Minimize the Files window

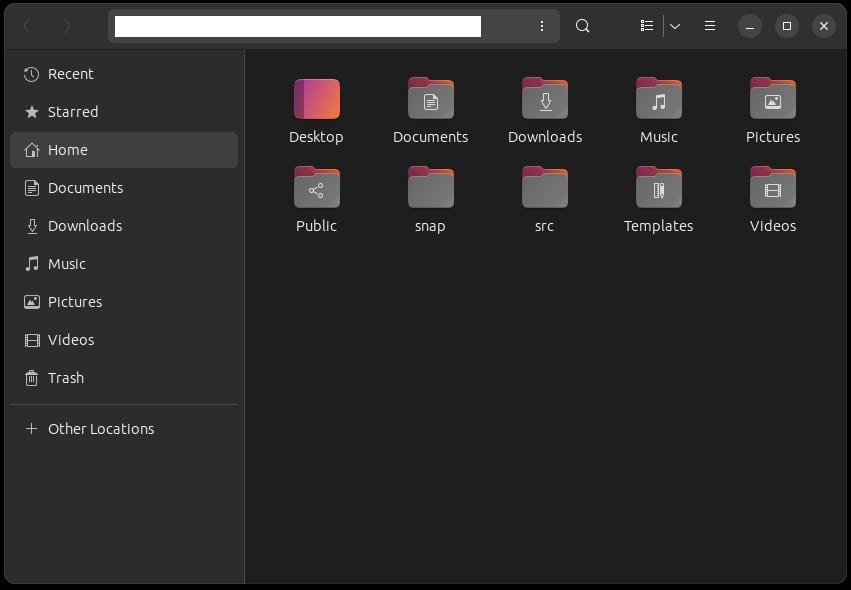pos(750,26)
